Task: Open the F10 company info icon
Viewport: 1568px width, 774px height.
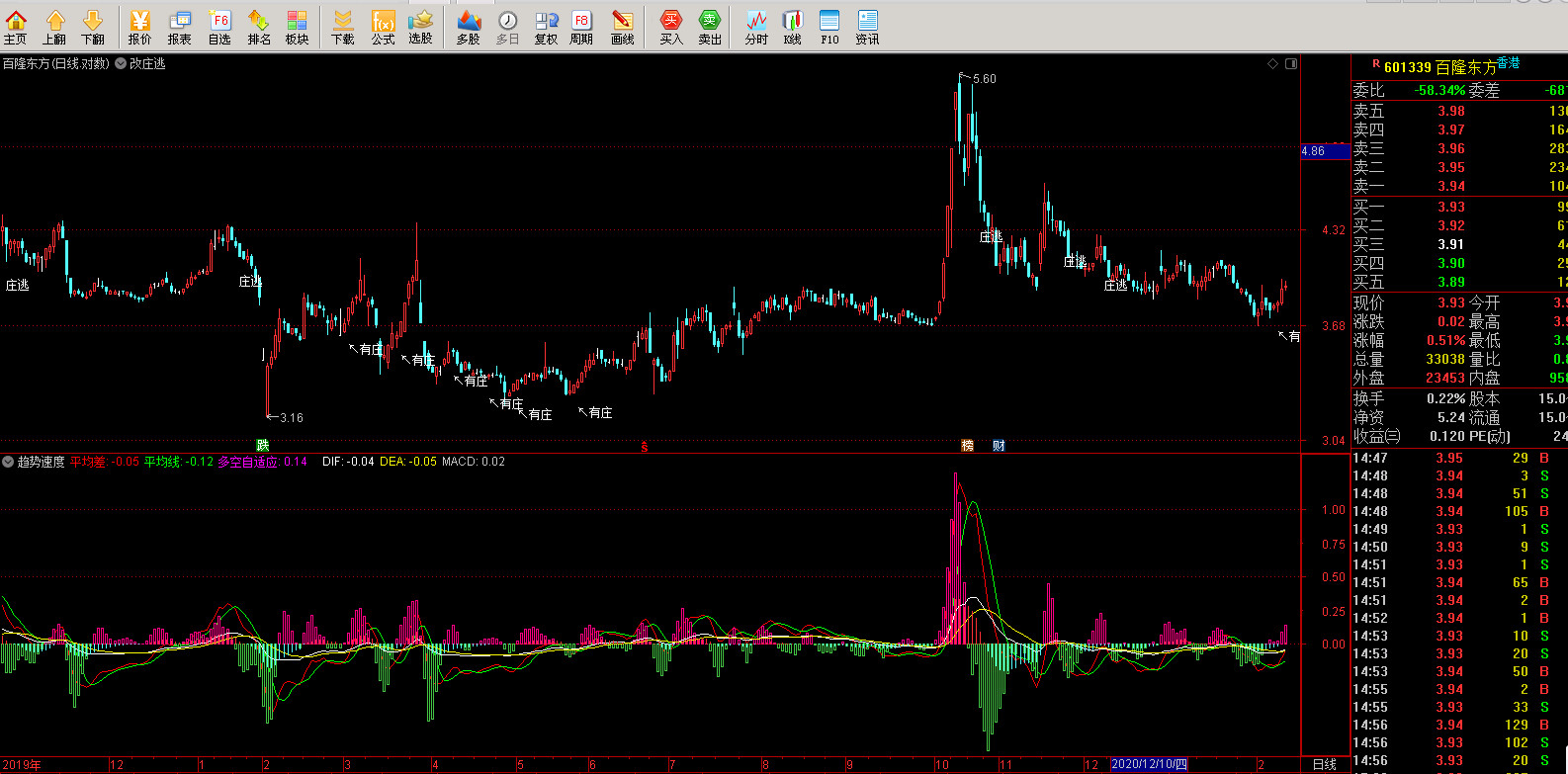Action: coord(829,27)
